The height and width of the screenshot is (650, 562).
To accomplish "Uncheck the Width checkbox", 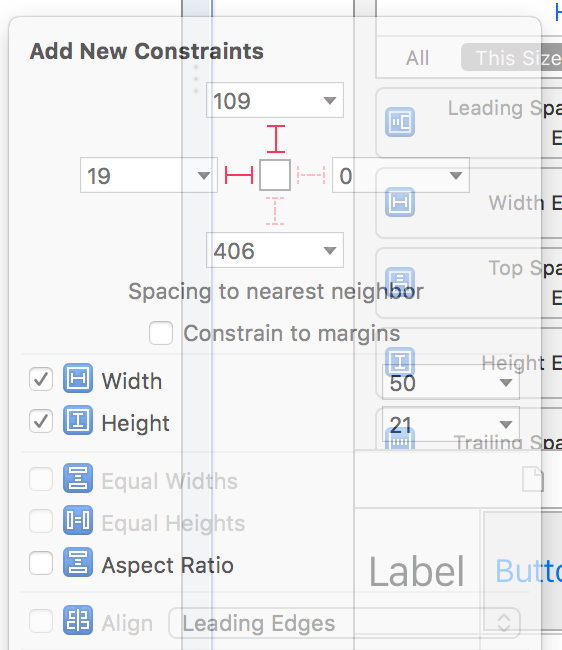I will [41, 379].
